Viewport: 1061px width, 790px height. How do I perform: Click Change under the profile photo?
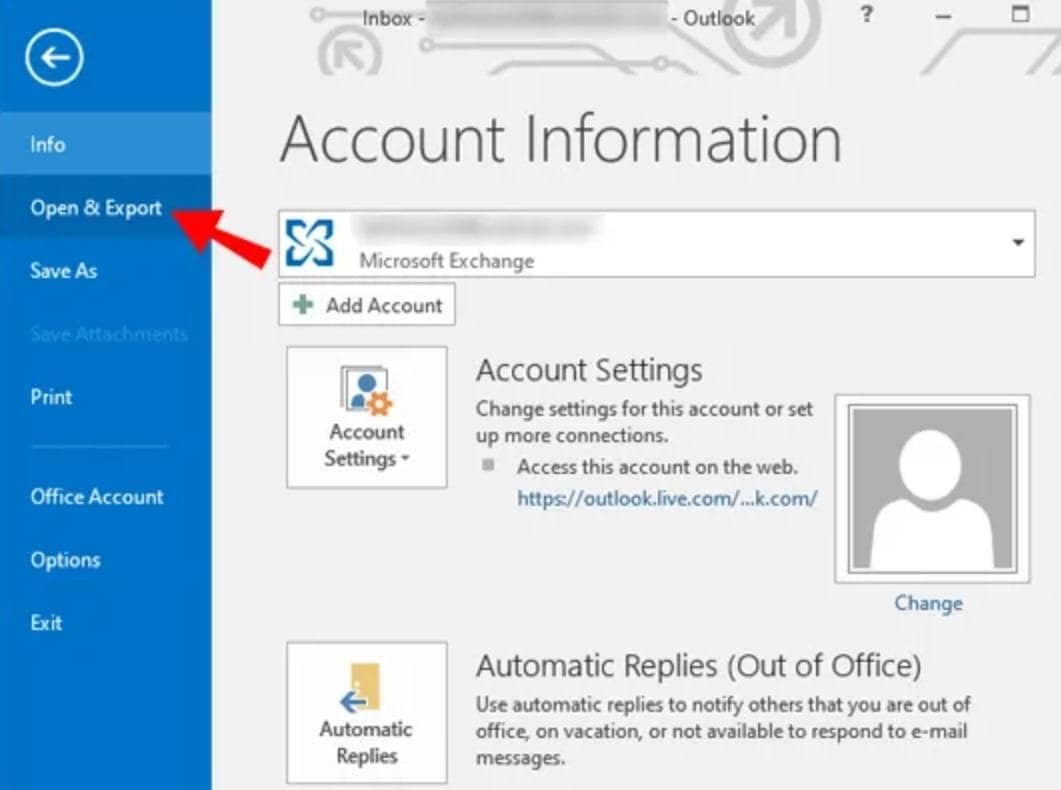coord(928,603)
